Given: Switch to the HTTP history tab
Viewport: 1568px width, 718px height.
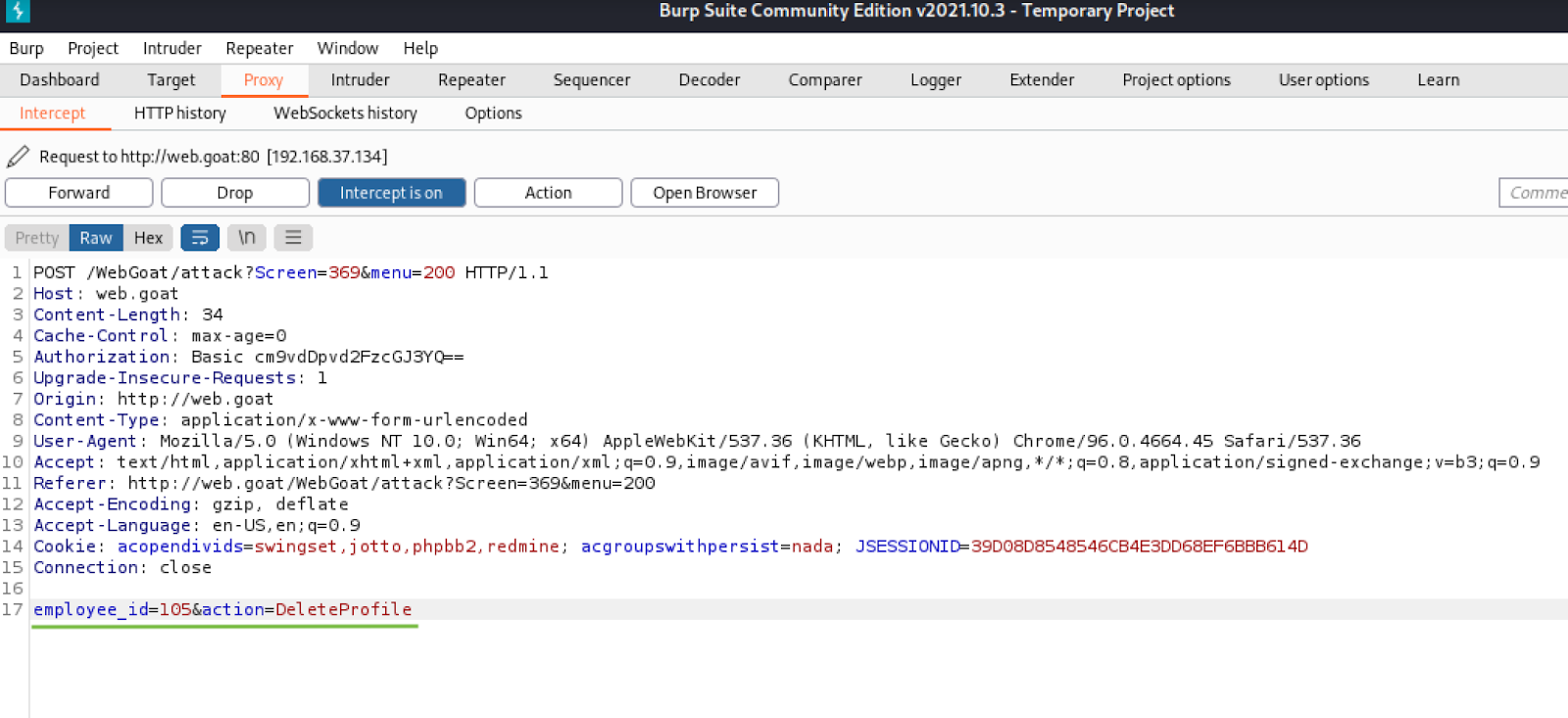Looking at the screenshot, I should point(180,114).
